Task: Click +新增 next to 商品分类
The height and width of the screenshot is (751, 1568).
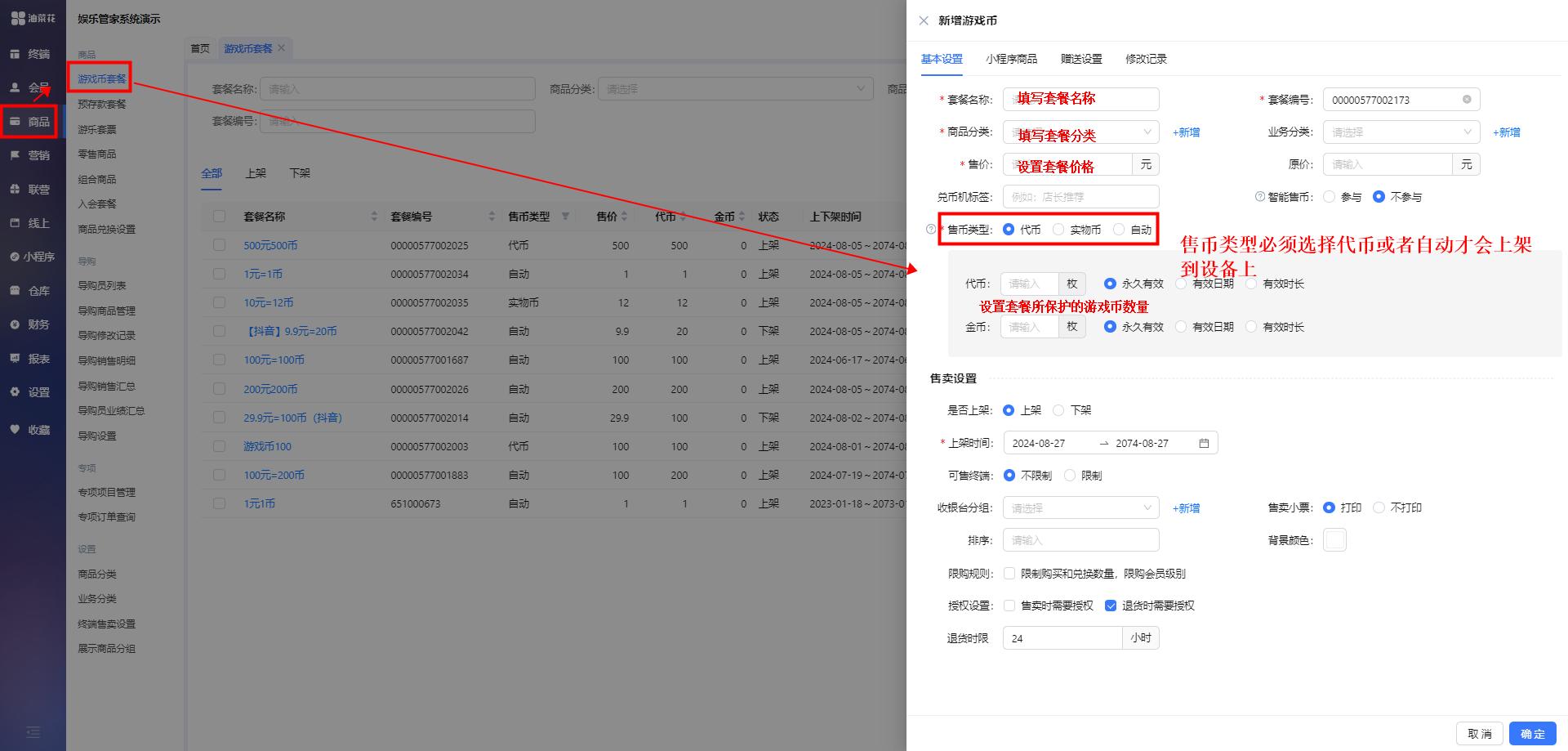Action: 1186,132
